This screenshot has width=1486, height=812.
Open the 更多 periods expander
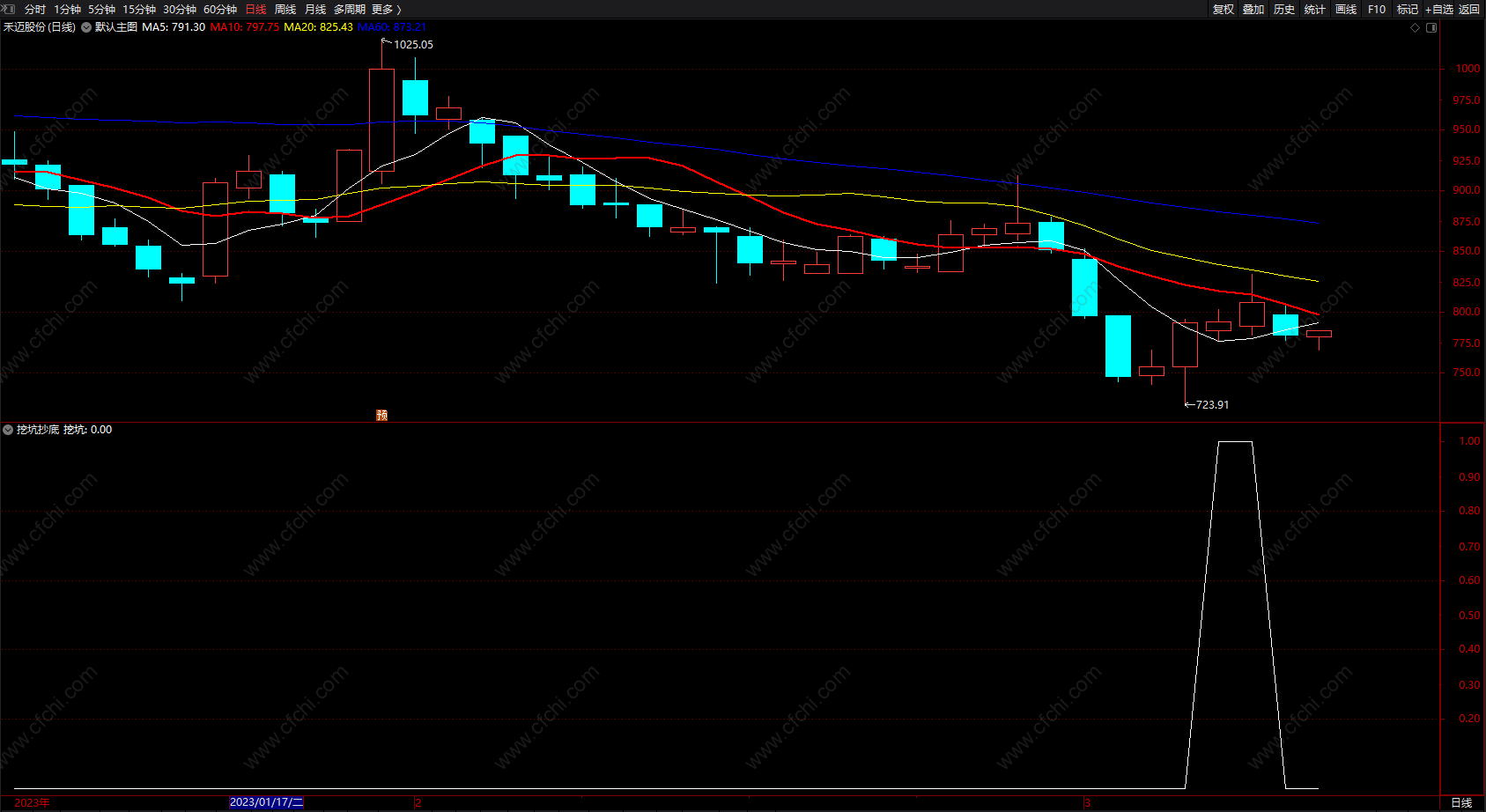[x=387, y=10]
